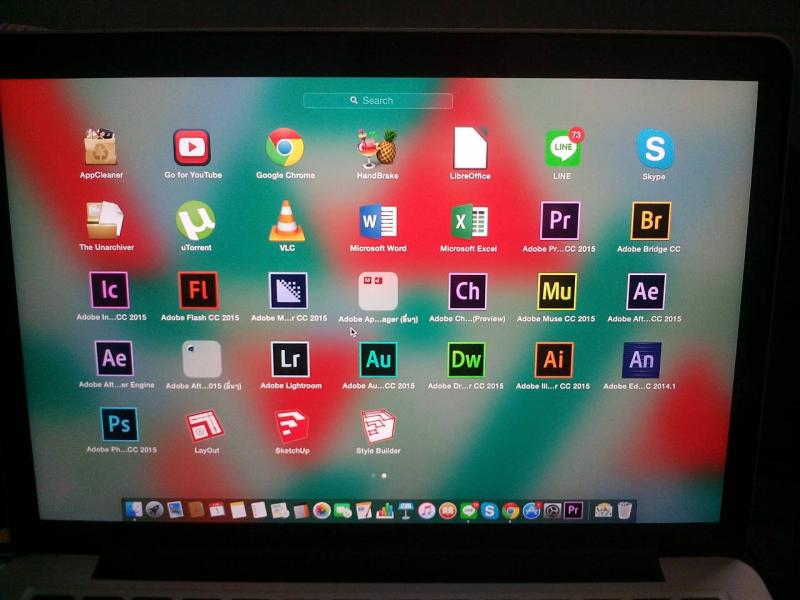
Task: Open Adobe Bridge CC
Action: tap(651, 221)
